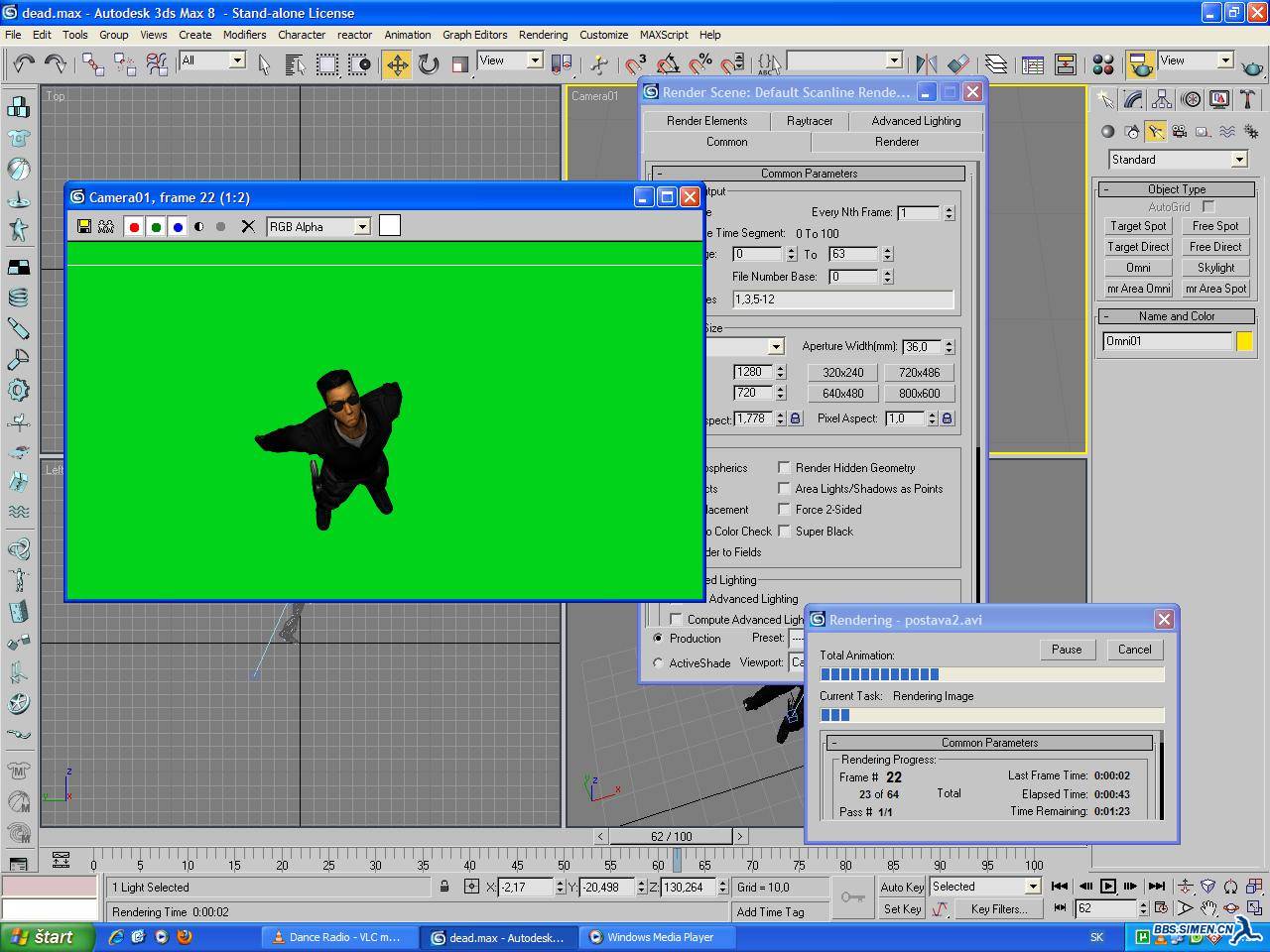The width and height of the screenshot is (1270, 952).
Task: Toggle the Angle Snap magnet icon
Action: [668, 64]
